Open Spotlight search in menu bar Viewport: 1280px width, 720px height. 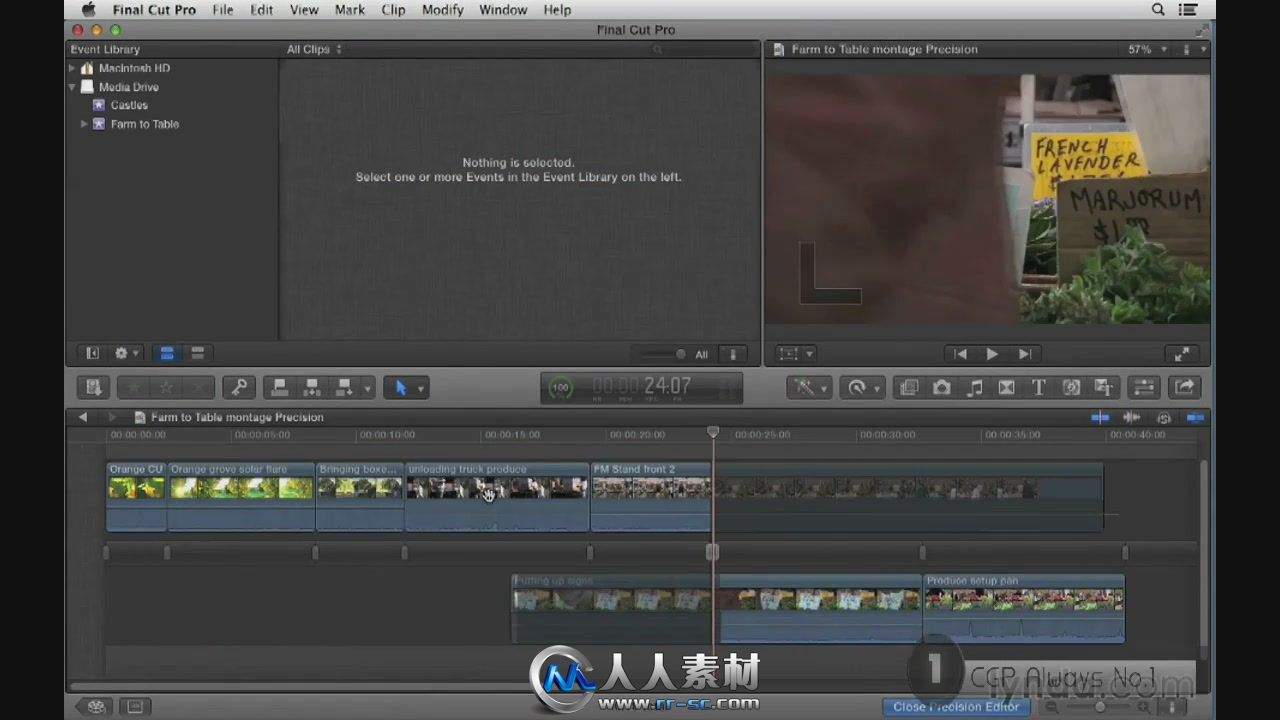coord(1158,10)
